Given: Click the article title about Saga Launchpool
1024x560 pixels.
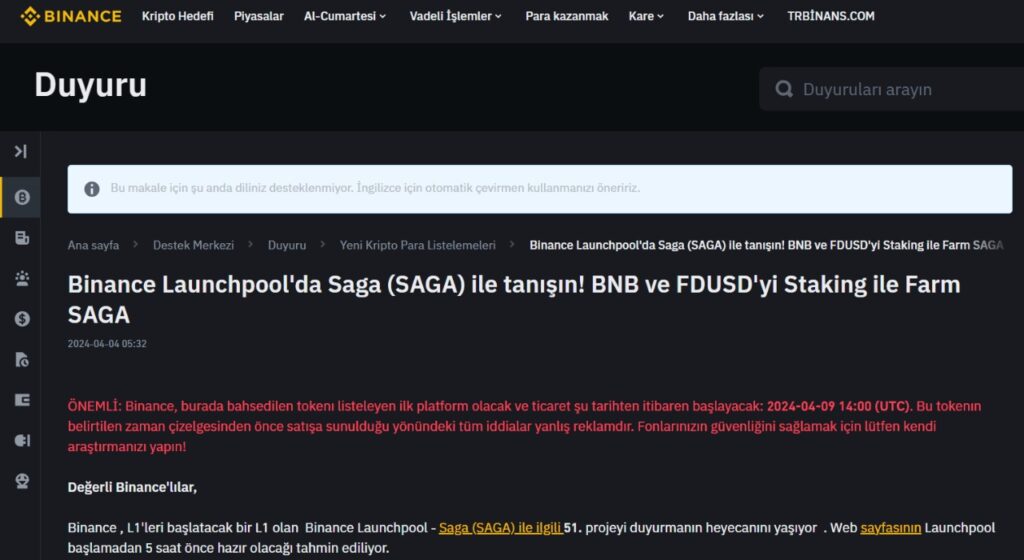Looking at the screenshot, I should (514, 300).
